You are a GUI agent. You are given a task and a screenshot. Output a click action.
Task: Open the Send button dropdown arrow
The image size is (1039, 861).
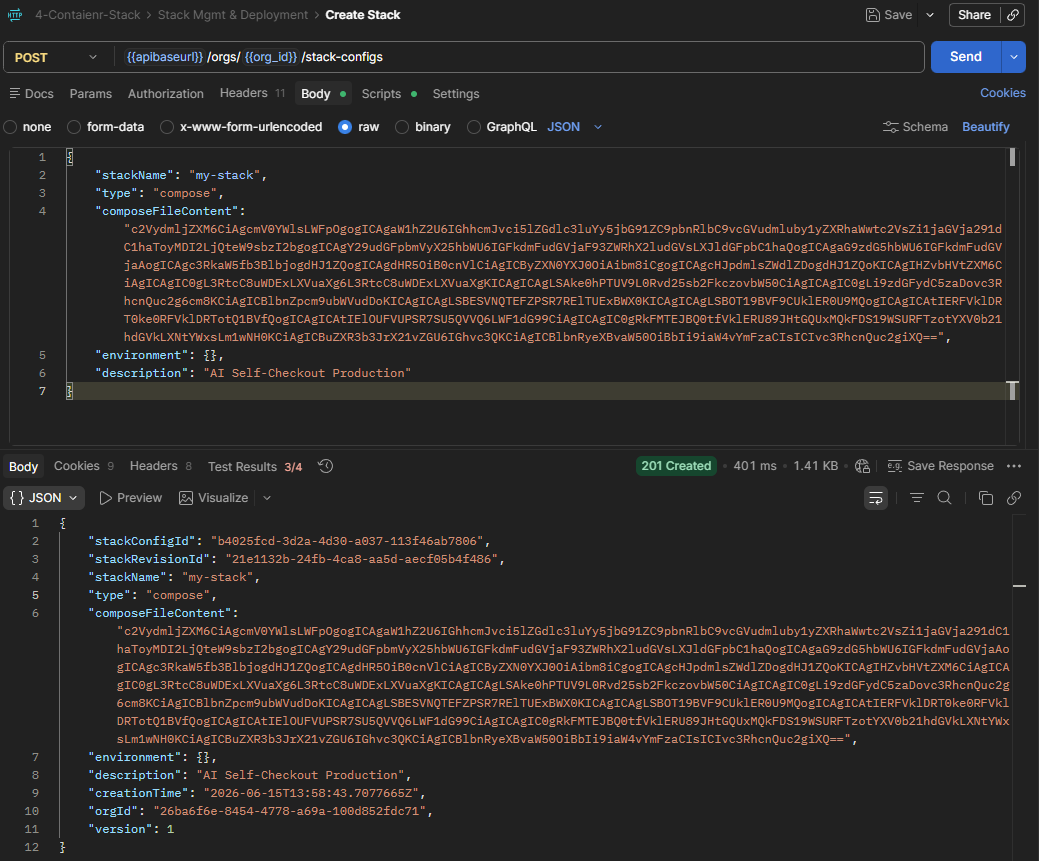(1014, 57)
